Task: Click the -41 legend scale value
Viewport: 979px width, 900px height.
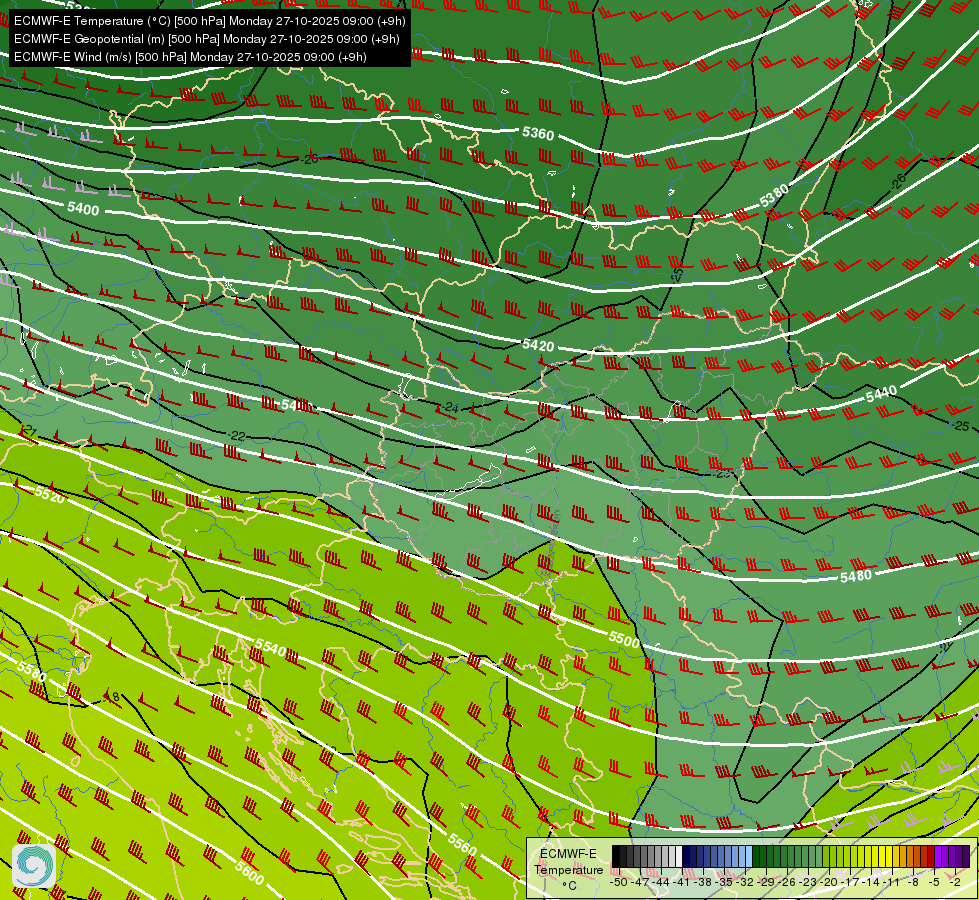Action: coord(681,882)
